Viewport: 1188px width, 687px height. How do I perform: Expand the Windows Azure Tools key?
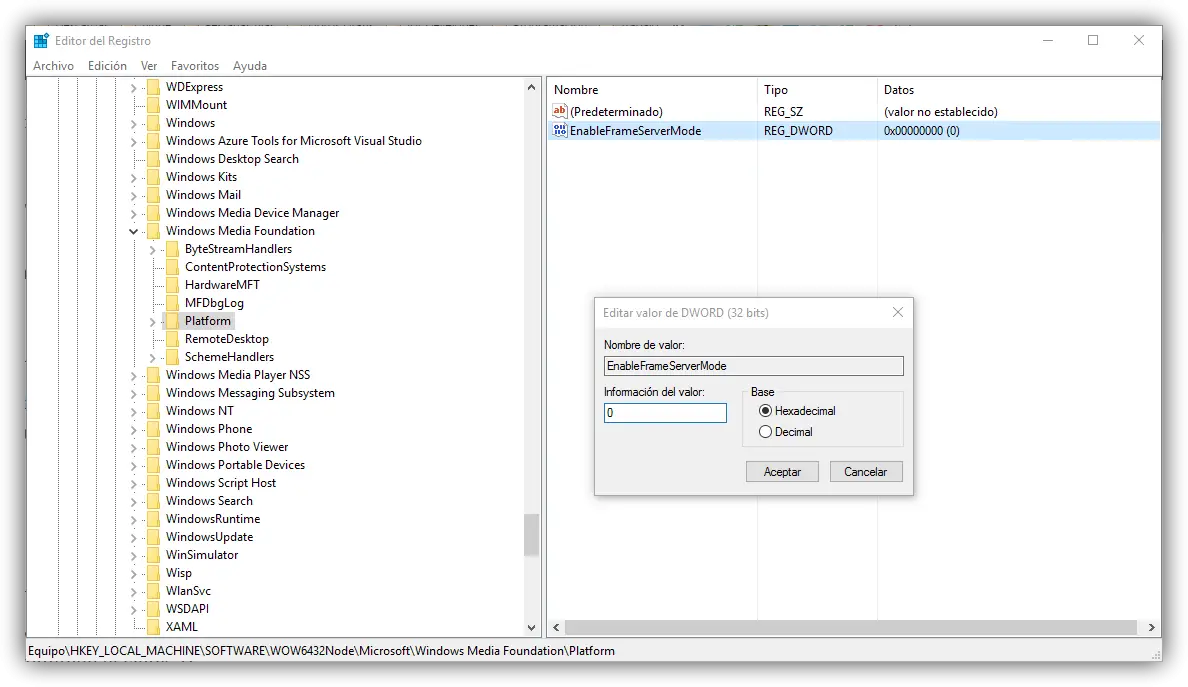(133, 141)
